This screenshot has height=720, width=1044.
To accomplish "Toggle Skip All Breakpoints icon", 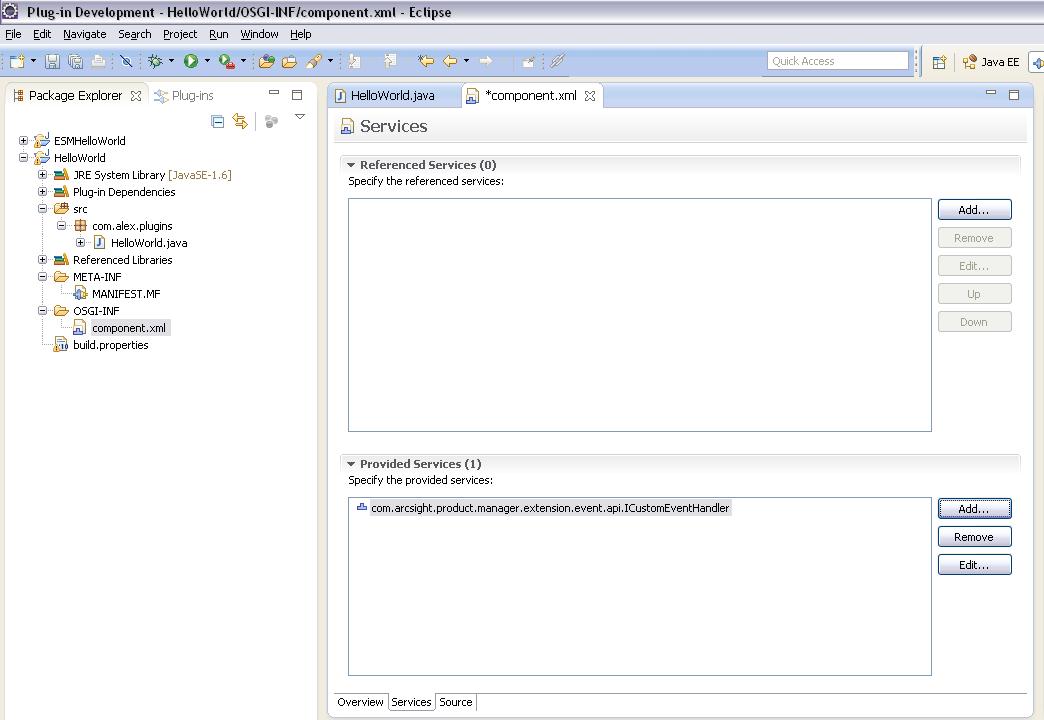I will click(x=127, y=61).
